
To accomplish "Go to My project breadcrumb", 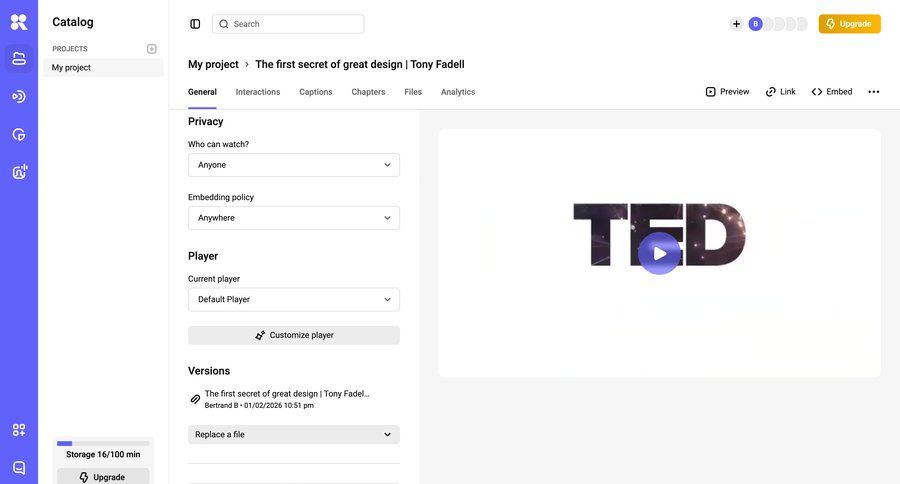I will click(213, 64).
